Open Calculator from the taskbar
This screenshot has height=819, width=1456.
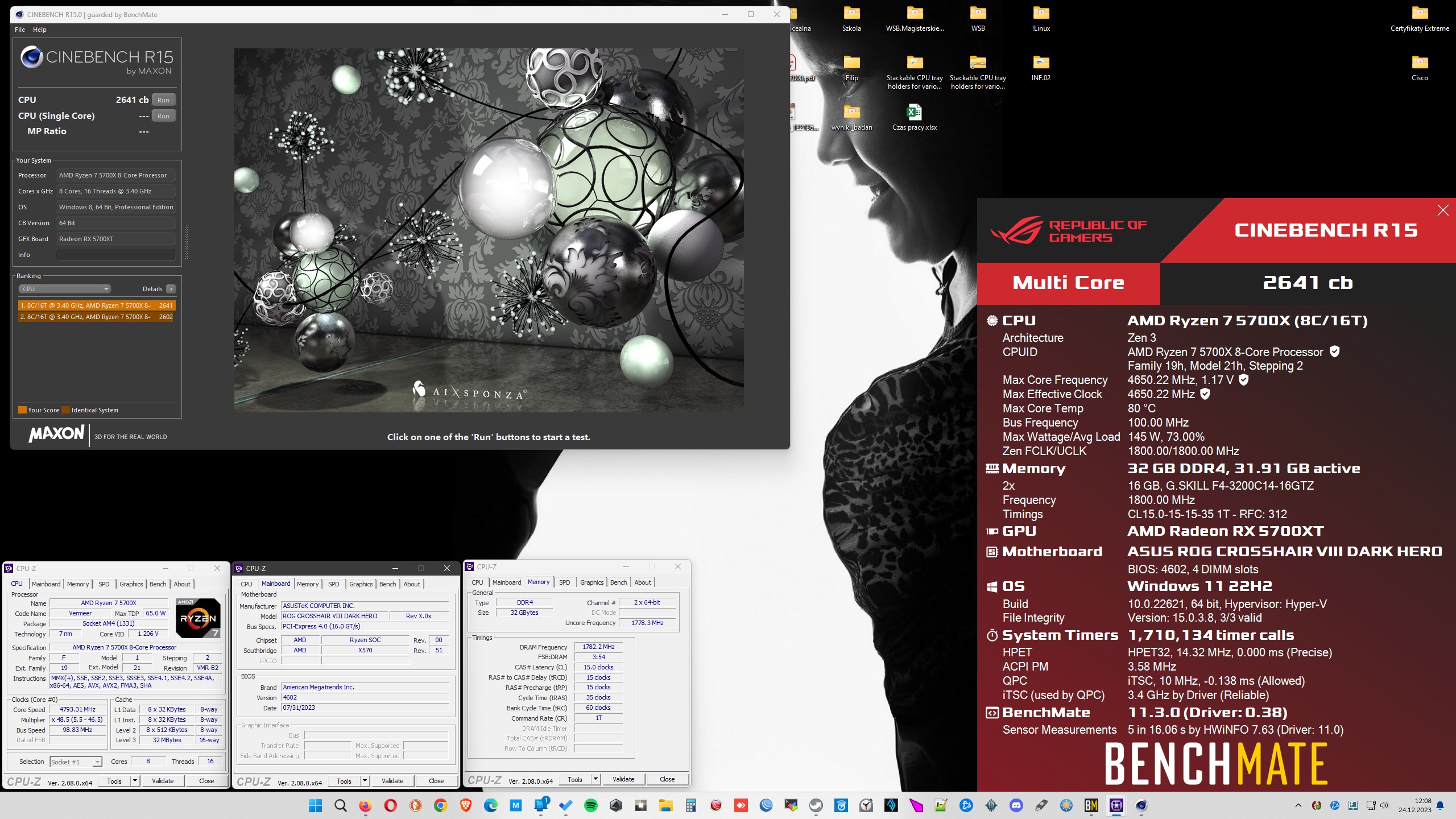tap(690, 805)
